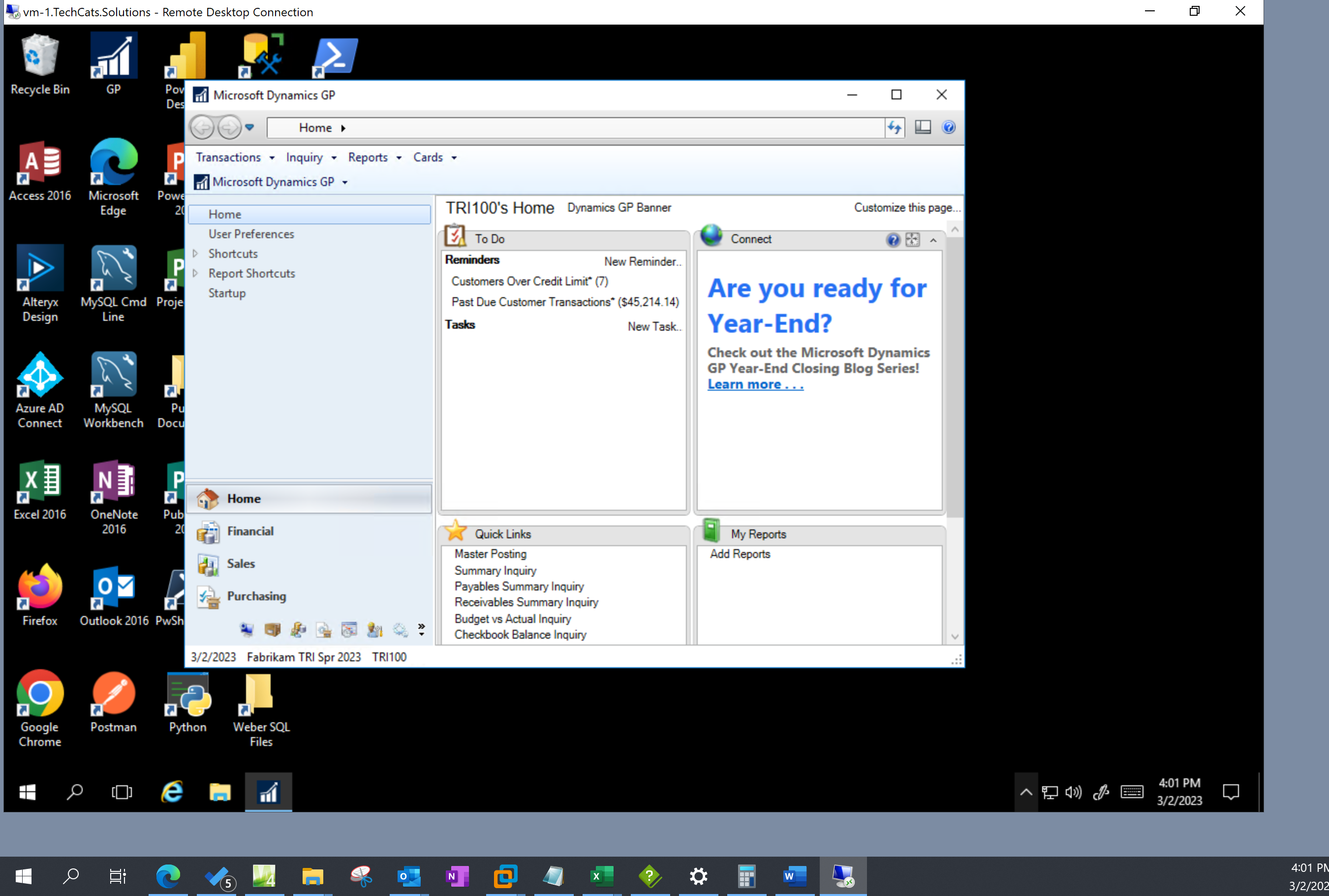Viewport: 1329px width, 896px height.
Task: Click the home page scrollbar up arrow
Action: click(x=954, y=230)
